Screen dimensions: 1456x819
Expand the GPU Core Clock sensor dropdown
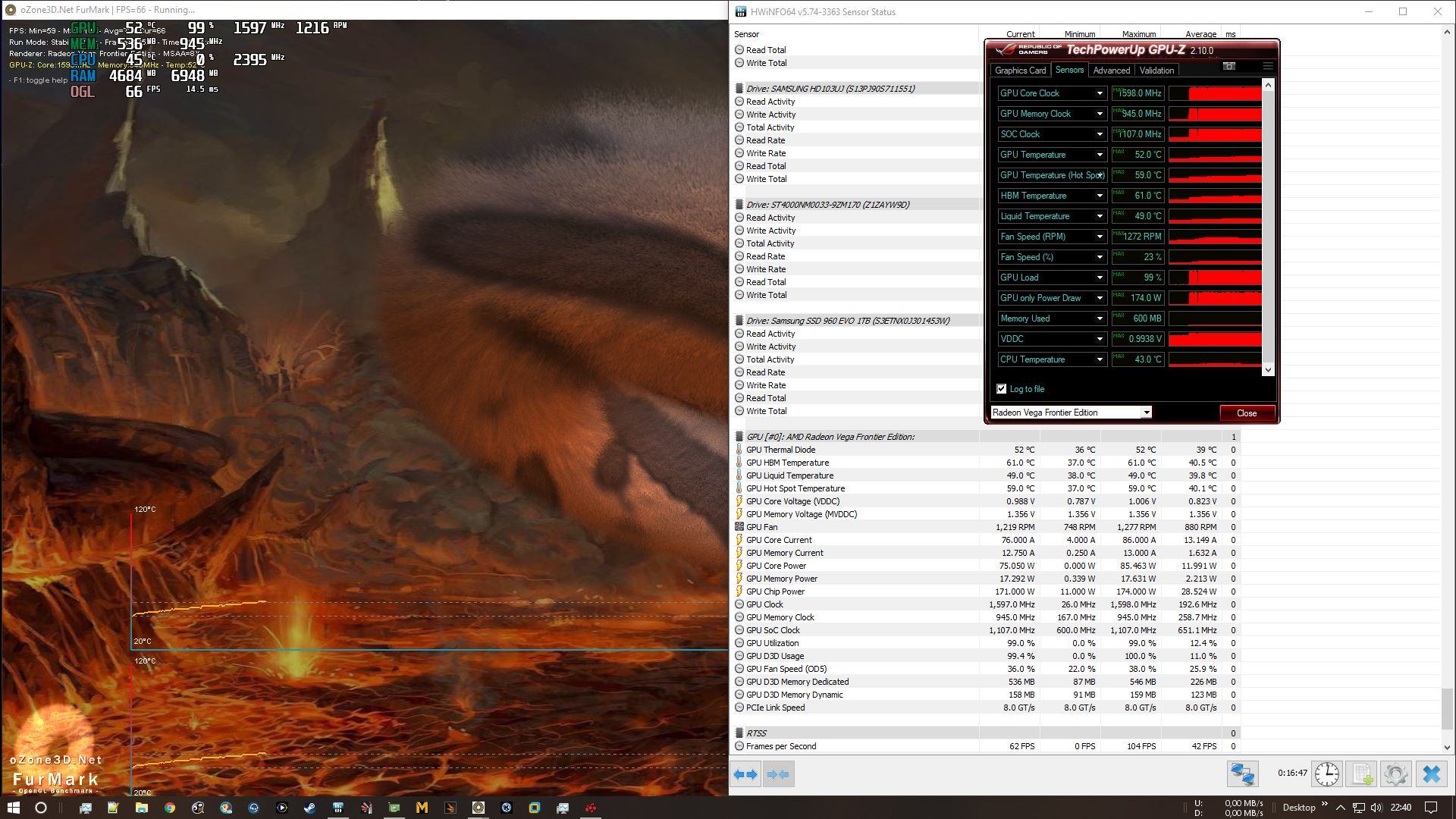click(x=1099, y=93)
